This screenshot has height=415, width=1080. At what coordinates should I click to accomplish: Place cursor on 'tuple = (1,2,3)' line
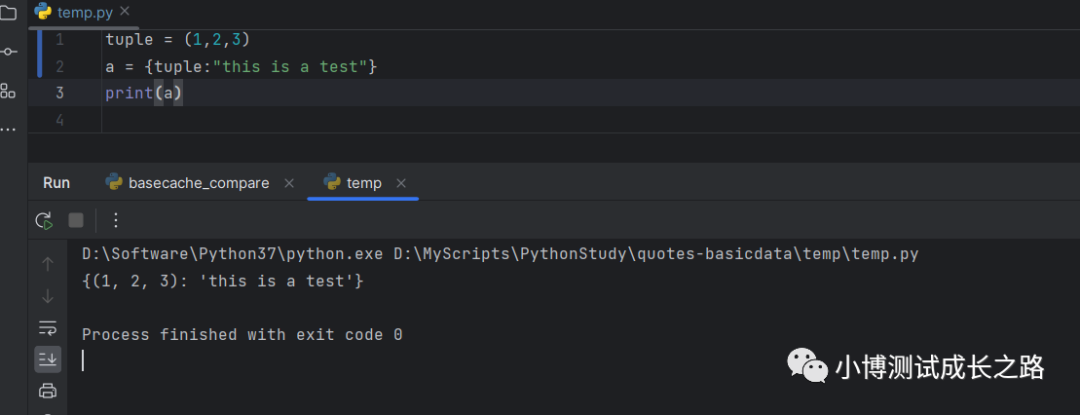(x=177, y=40)
